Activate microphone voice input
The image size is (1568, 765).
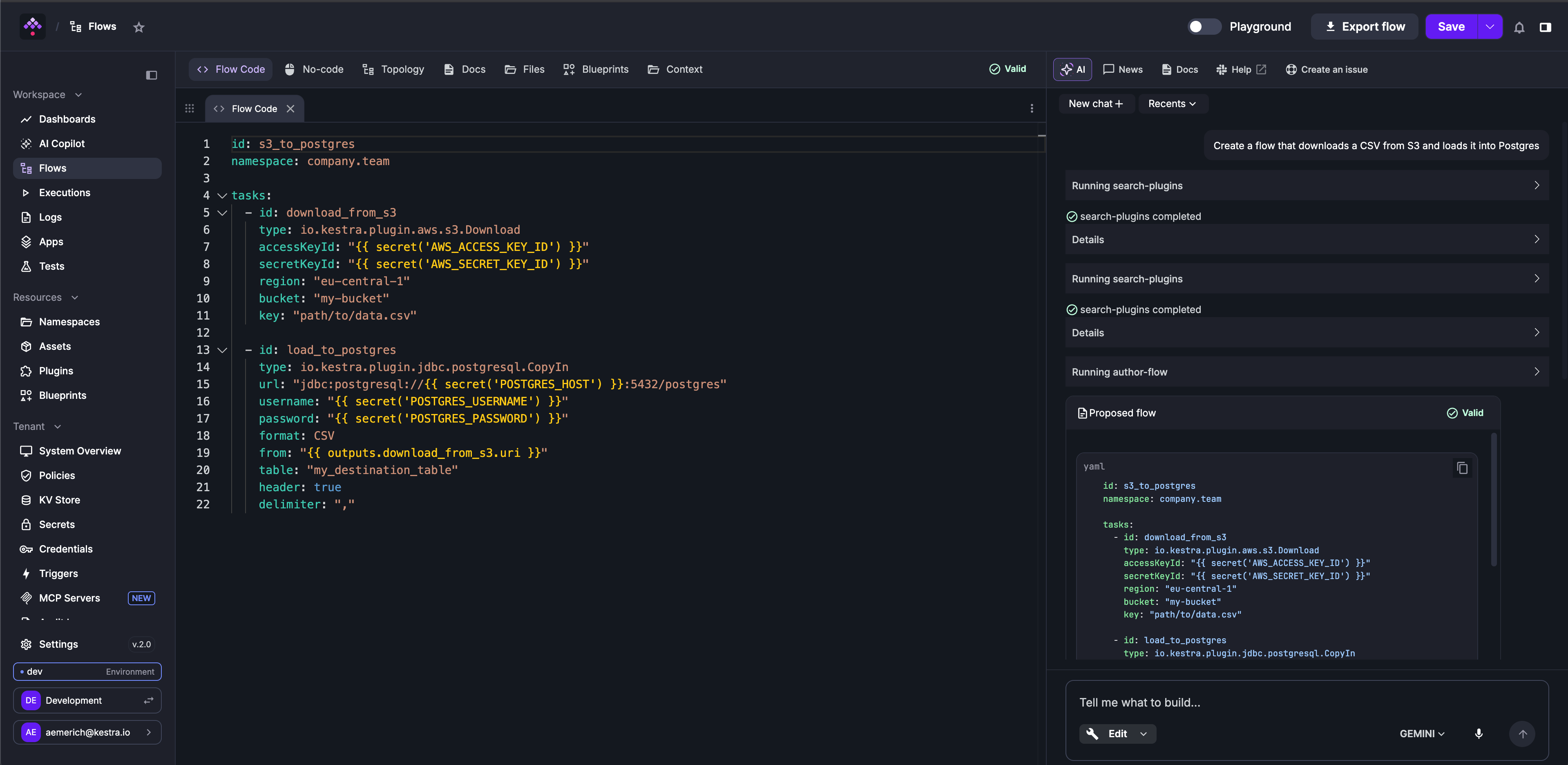[1479, 733]
